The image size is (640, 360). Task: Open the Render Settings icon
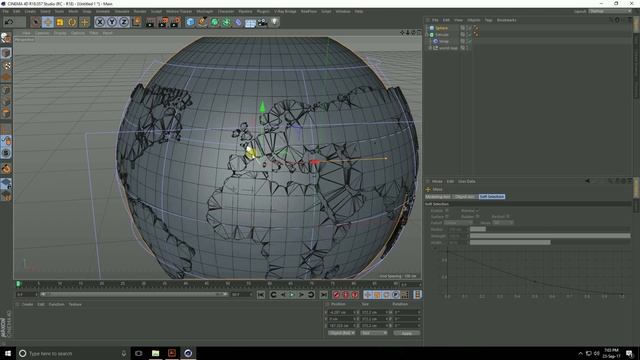click(x=175, y=22)
